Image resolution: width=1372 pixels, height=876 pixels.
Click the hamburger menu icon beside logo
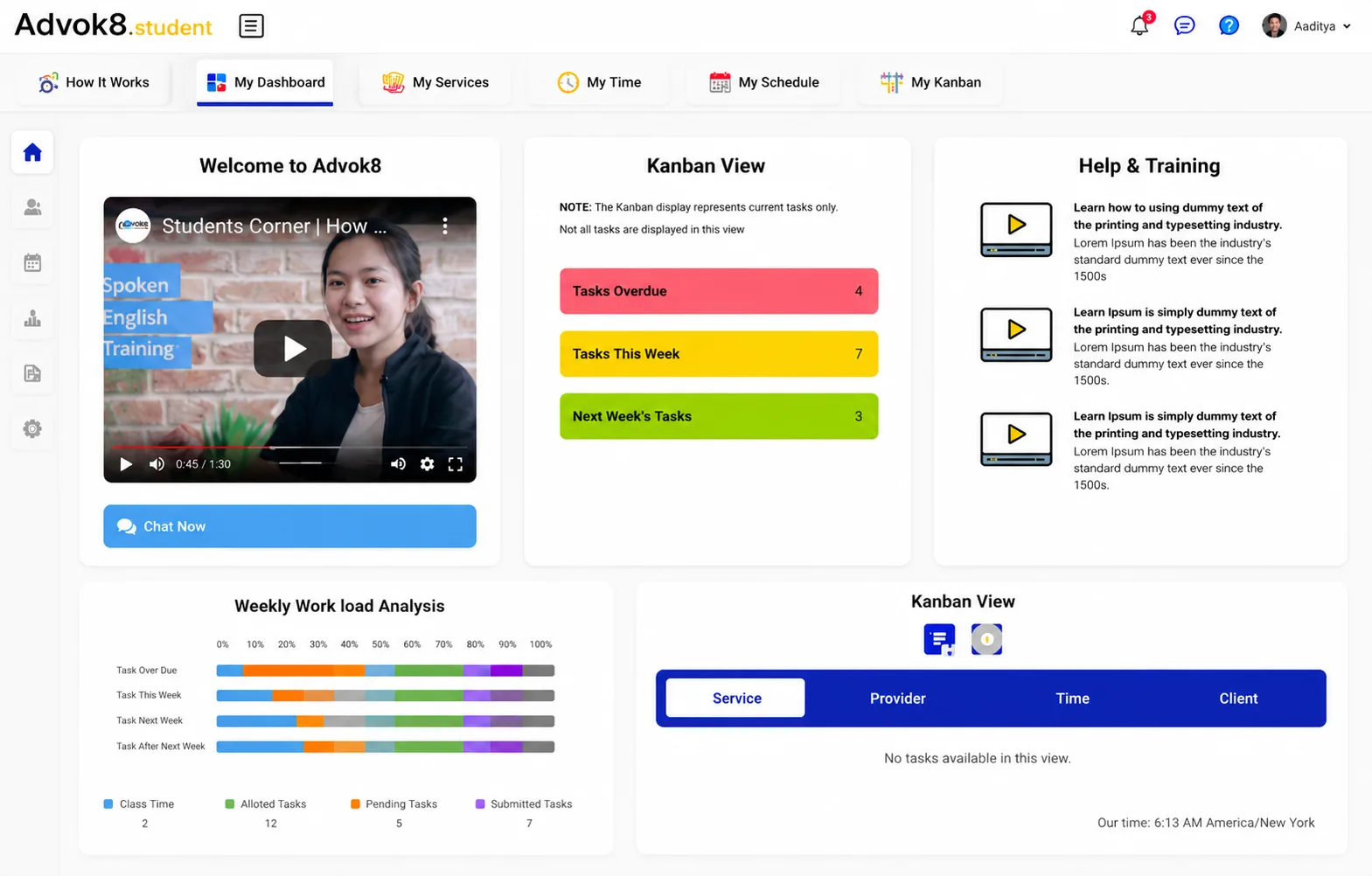click(x=251, y=26)
